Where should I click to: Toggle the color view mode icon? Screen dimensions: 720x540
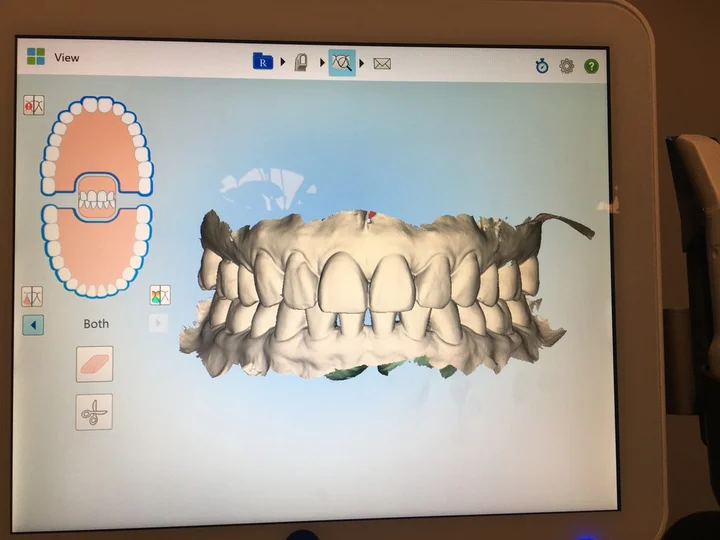pyautogui.click(x=160, y=295)
